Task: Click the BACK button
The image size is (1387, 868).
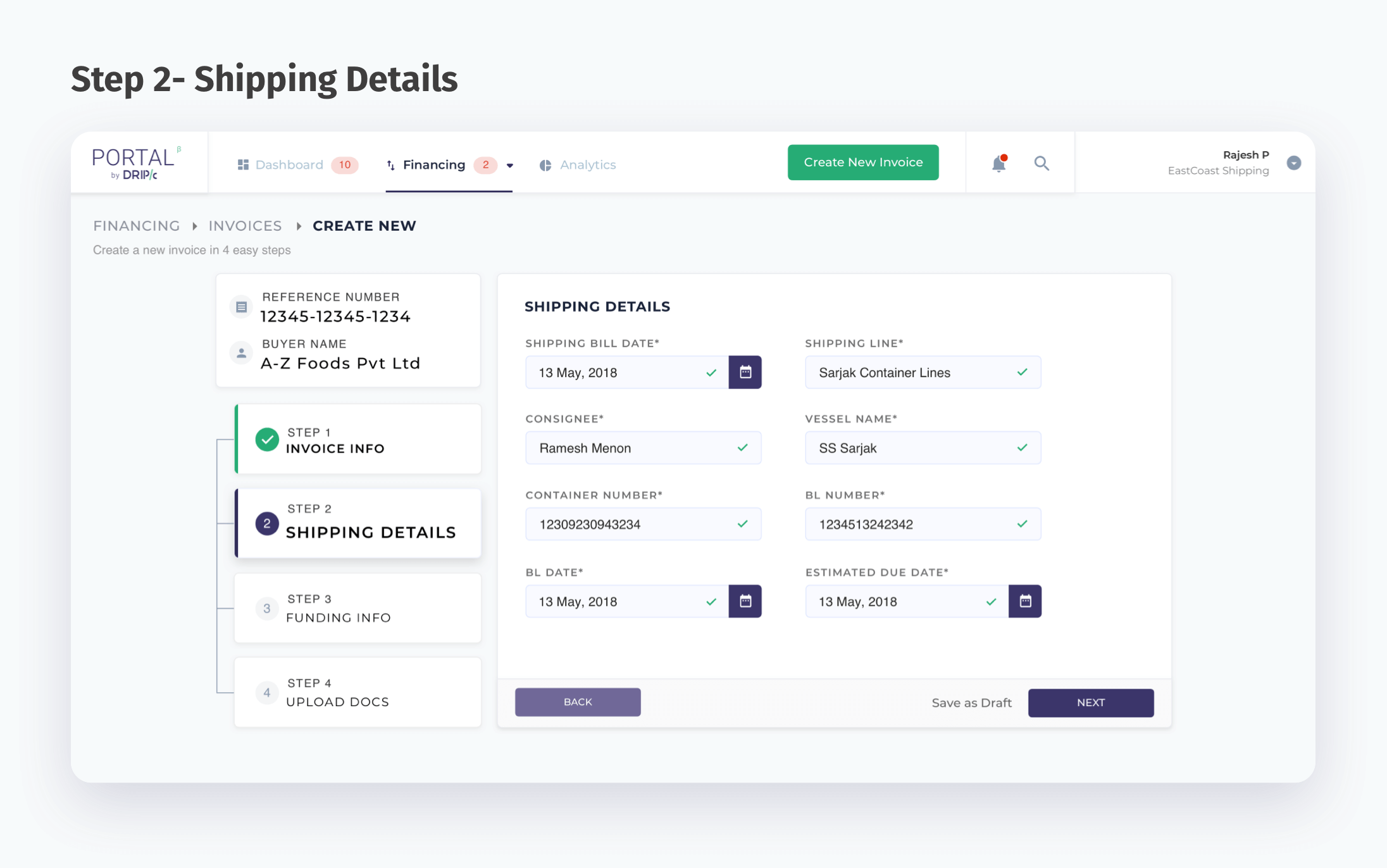Action: coord(578,702)
